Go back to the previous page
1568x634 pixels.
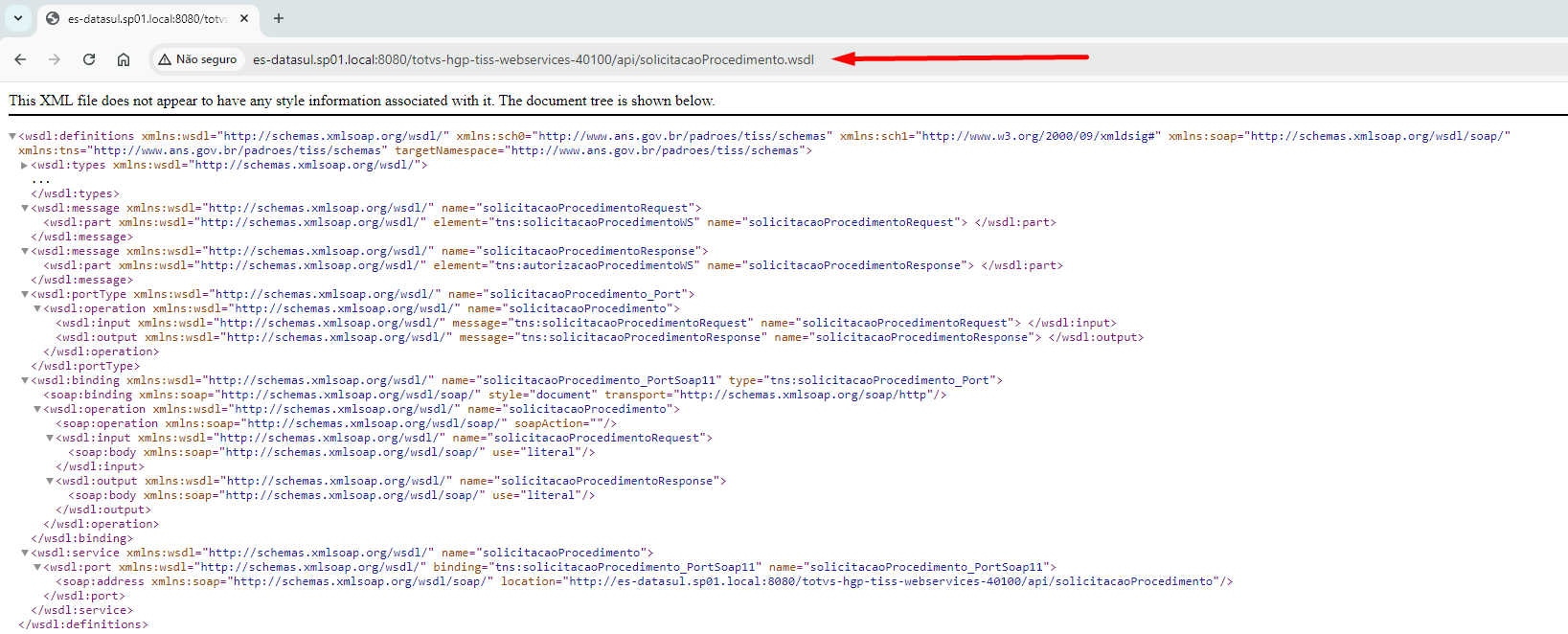pos(20,59)
